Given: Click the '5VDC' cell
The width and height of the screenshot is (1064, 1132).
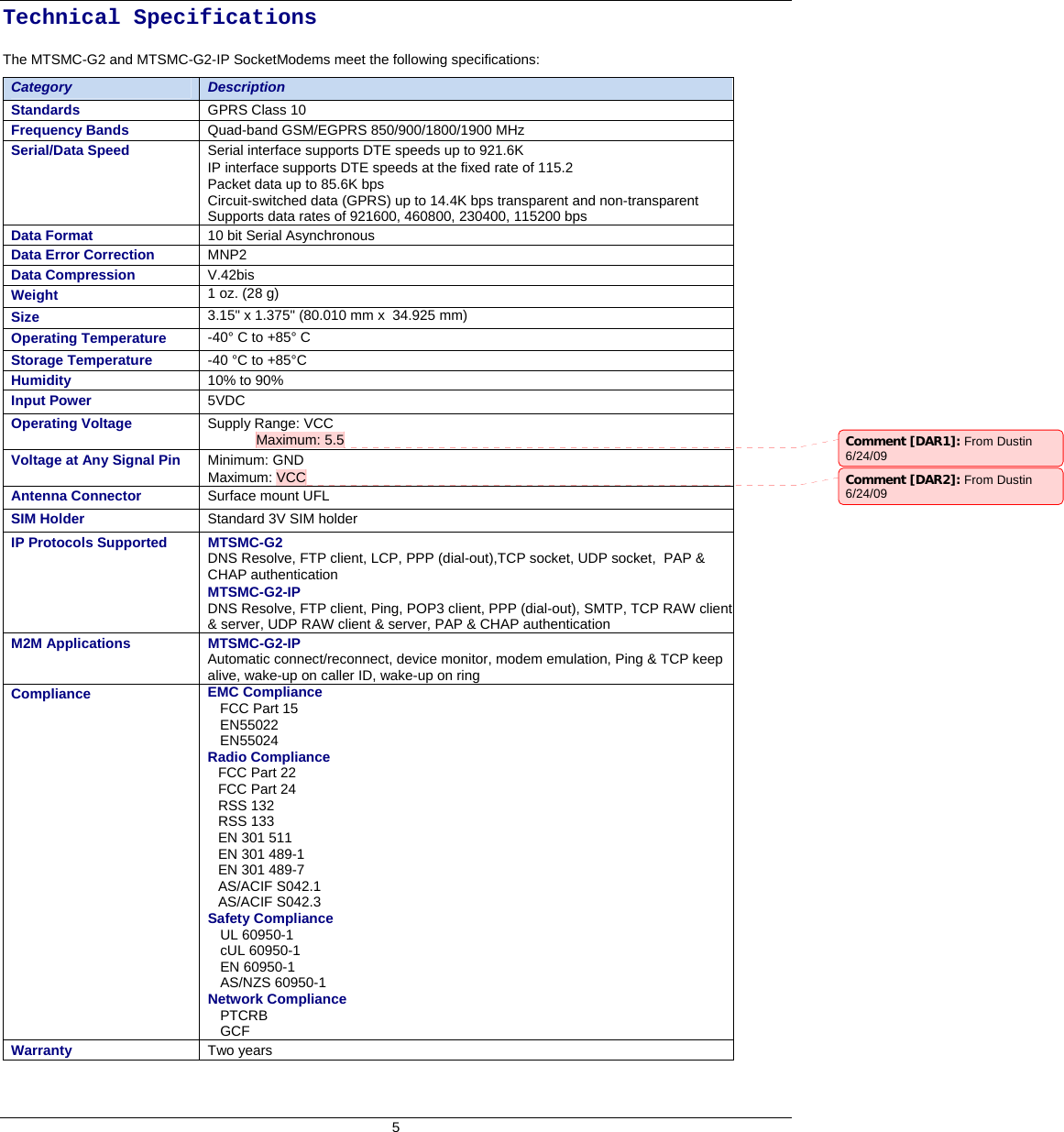Looking at the screenshot, I should [x=226, y=401].
